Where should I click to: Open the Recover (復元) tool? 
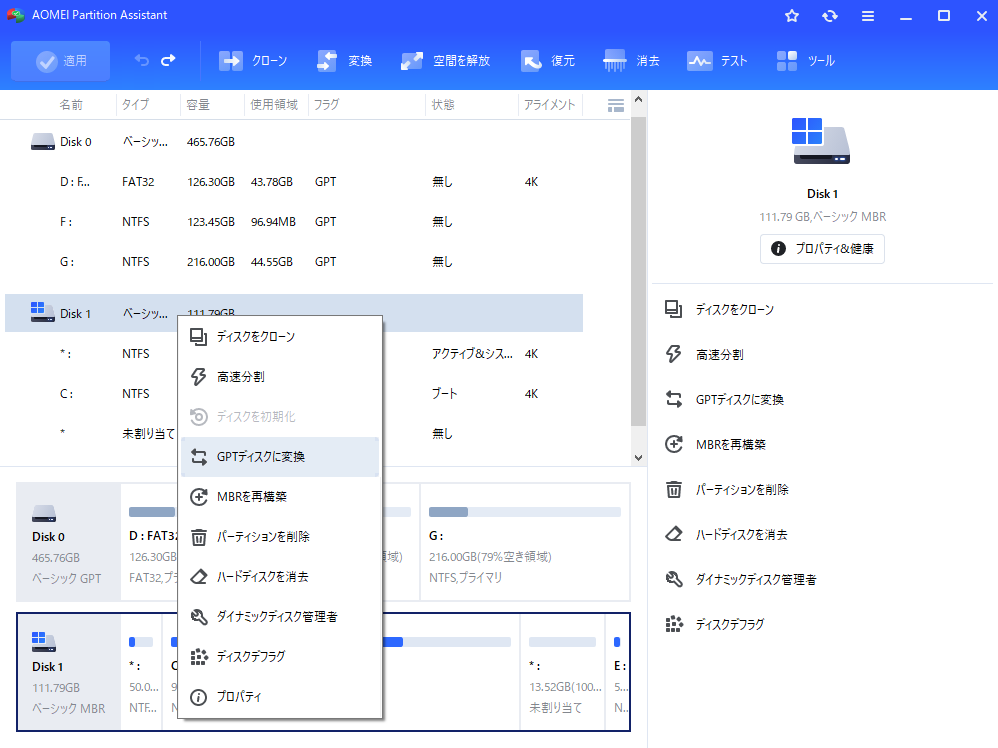(531, 61)
